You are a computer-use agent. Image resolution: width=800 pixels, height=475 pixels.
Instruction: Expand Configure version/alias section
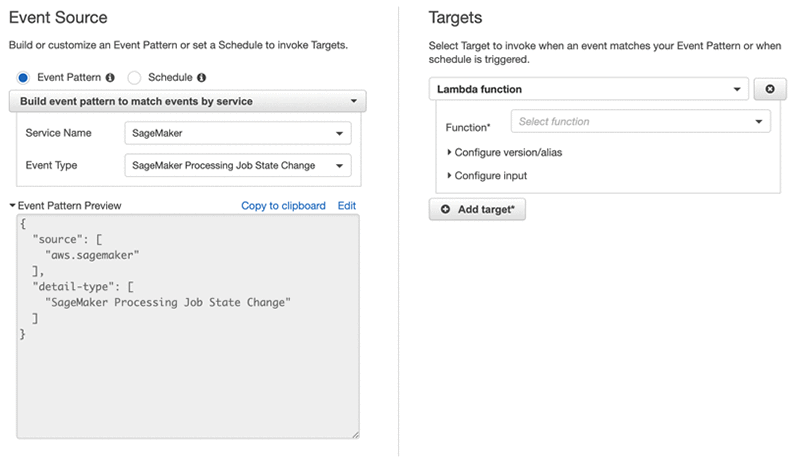tap(501, 153)
